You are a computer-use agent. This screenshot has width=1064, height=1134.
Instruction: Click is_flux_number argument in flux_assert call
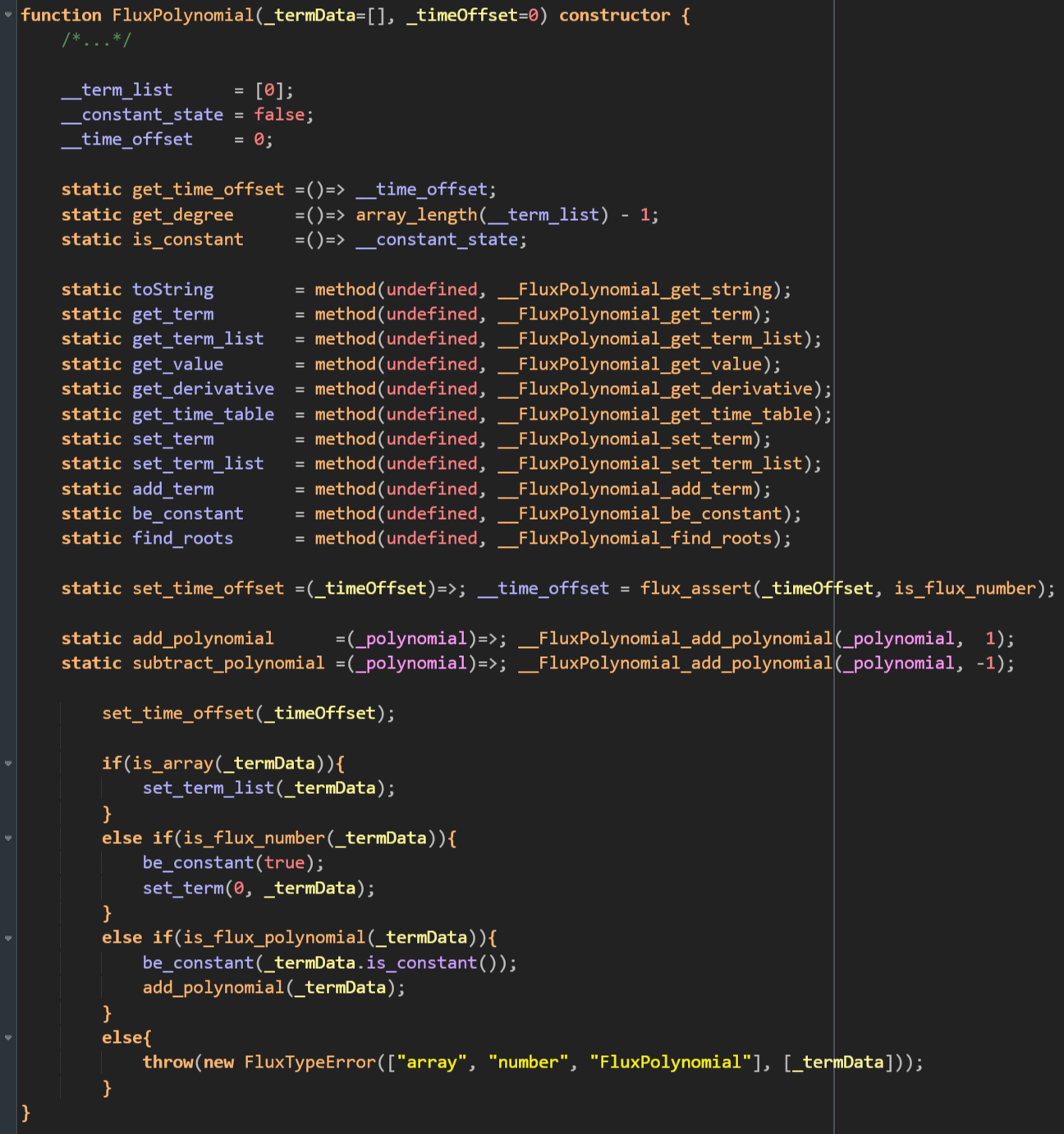[965, 588]
